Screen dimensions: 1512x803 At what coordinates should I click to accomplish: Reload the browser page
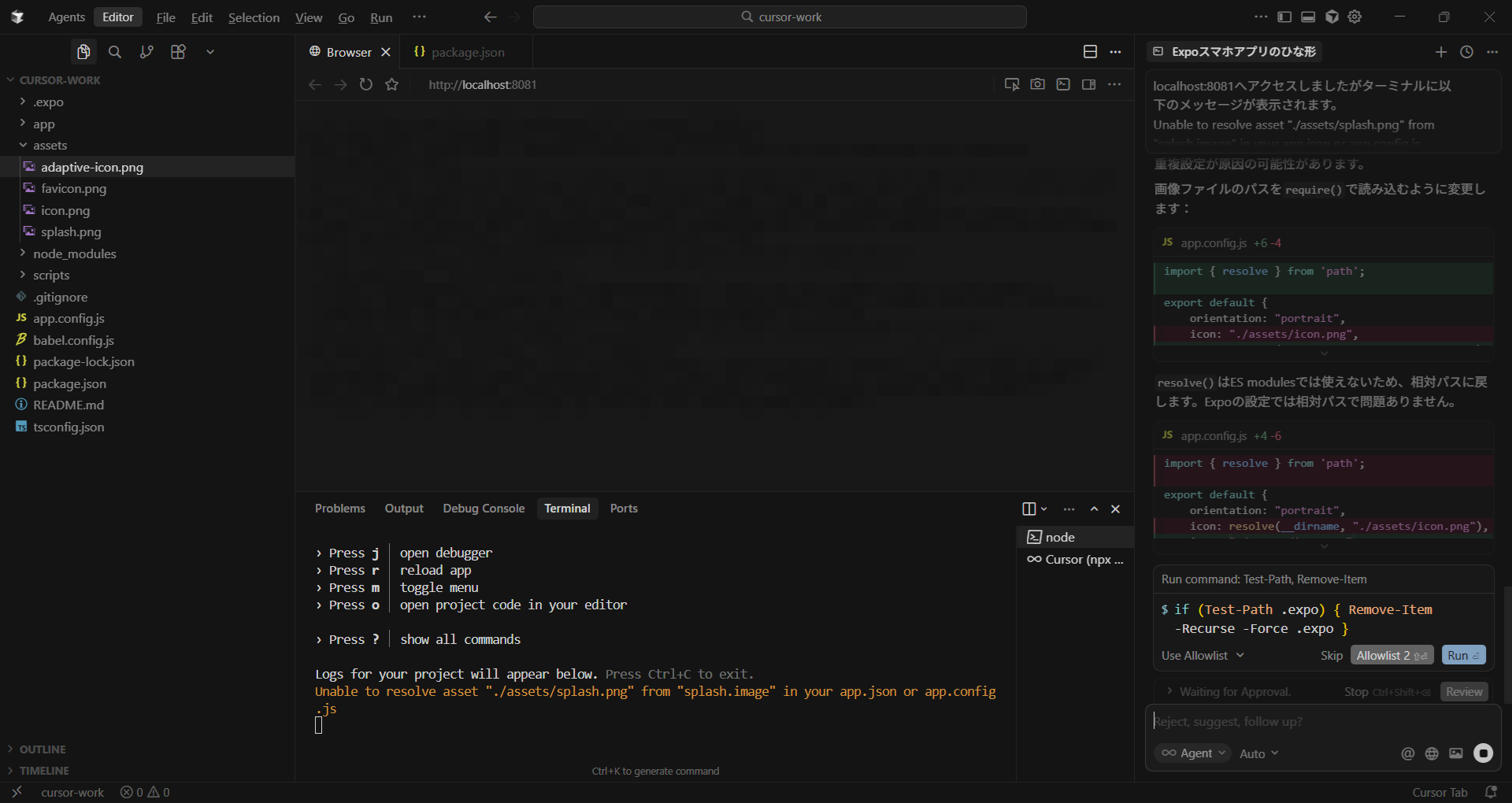click(366, 84)
